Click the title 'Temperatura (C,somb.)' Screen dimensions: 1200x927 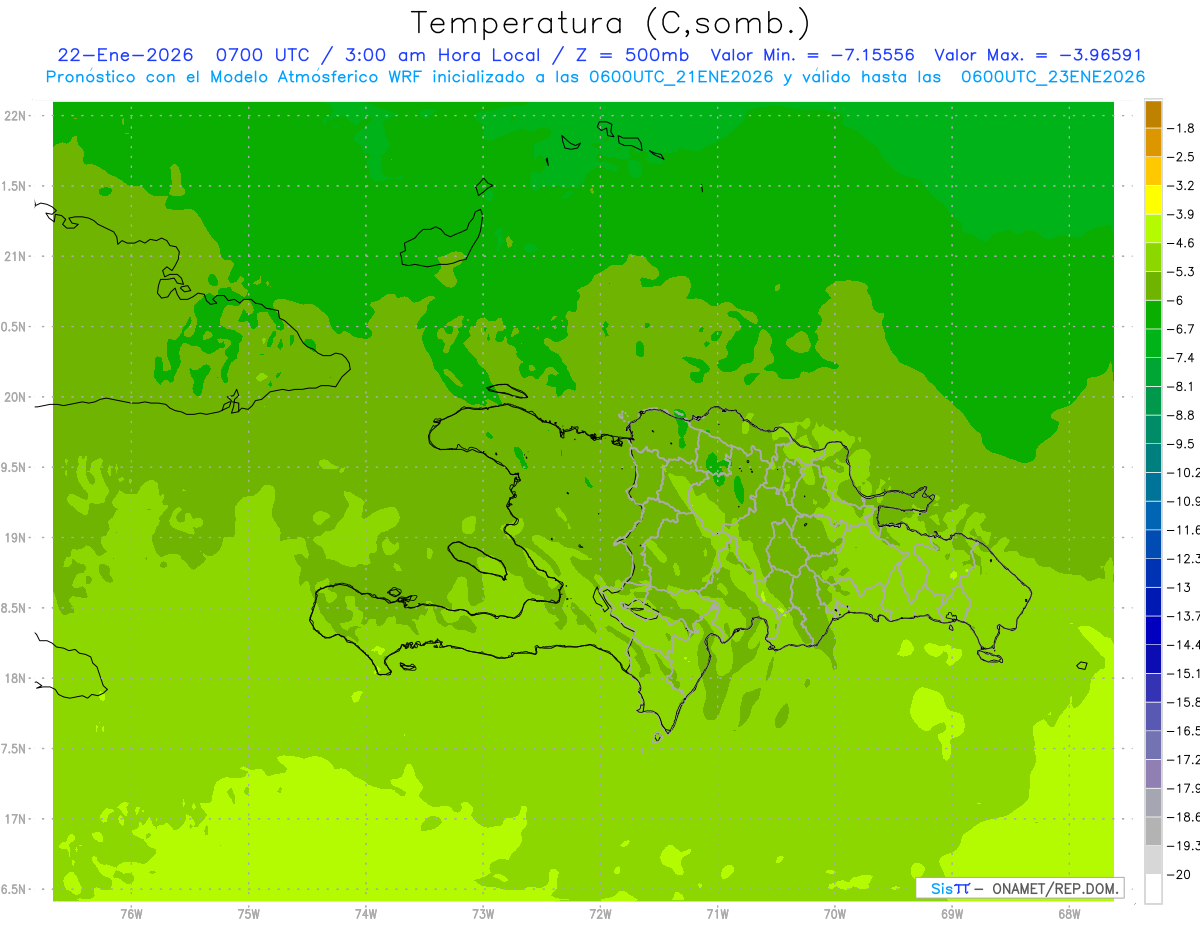pos(611,23)
